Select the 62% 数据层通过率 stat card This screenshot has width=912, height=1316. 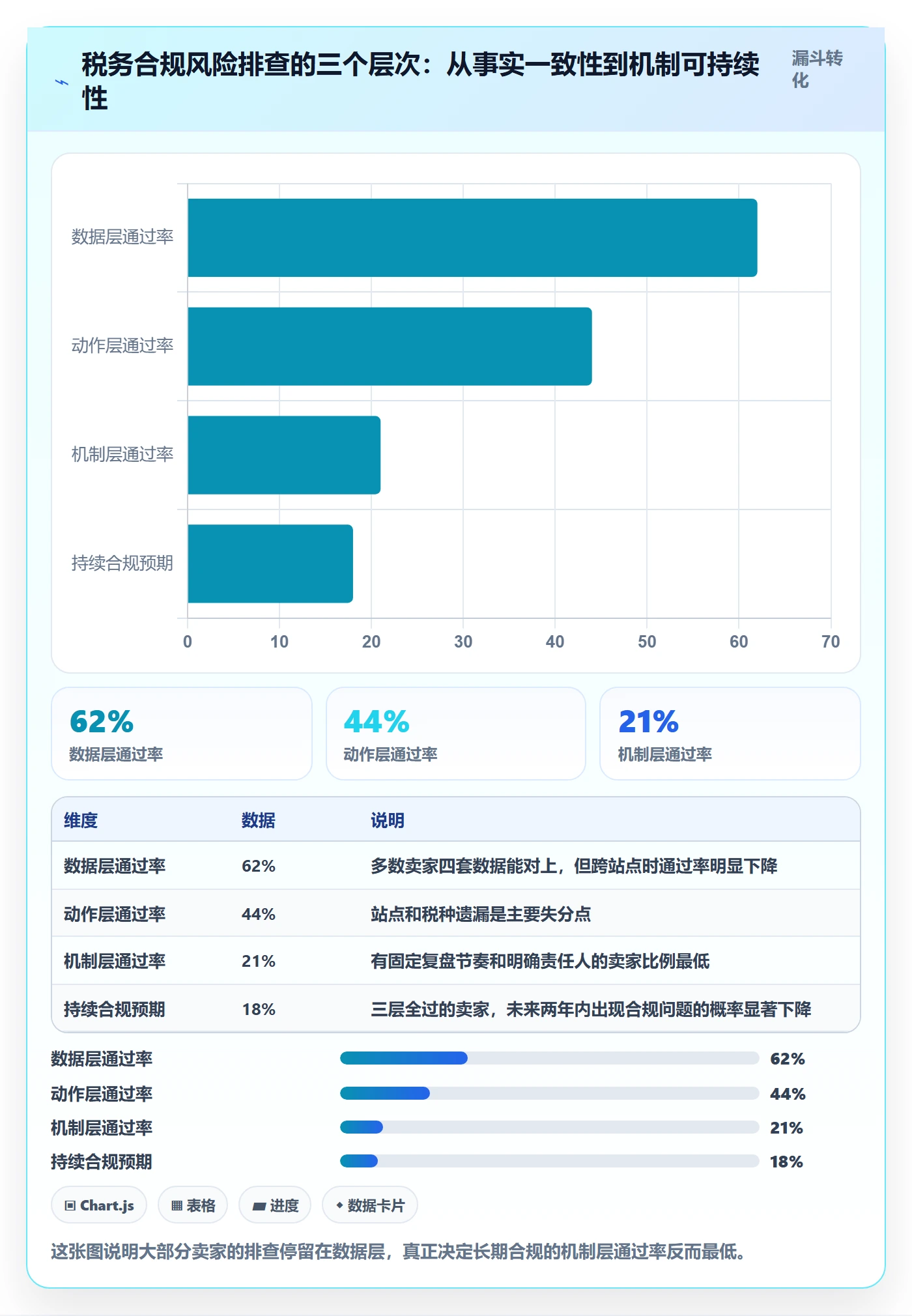(182, 734)
